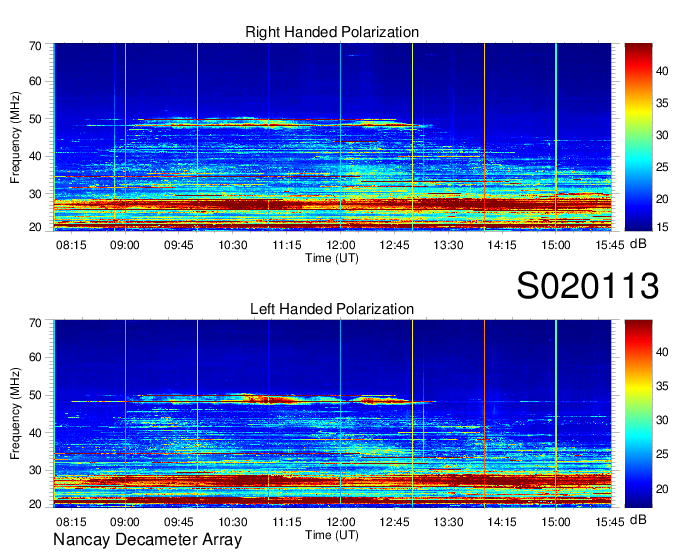
Task: Click the 15 value on top color bar
Action: pyautogui.click(x=662, y=227)
